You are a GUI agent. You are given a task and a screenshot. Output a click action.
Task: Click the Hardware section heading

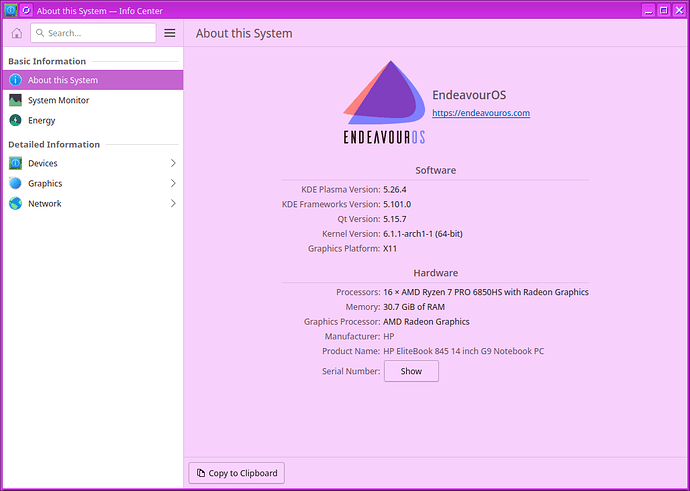[x=436, y=273]
